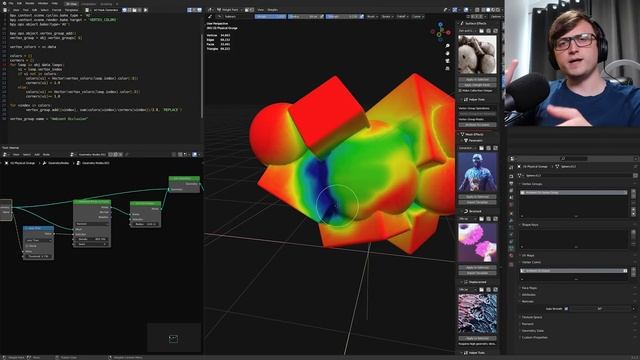Toggle Auto Smooth checkbox in Normals
Viewport: 640px width, 360px height.
(x=566, y=309)
